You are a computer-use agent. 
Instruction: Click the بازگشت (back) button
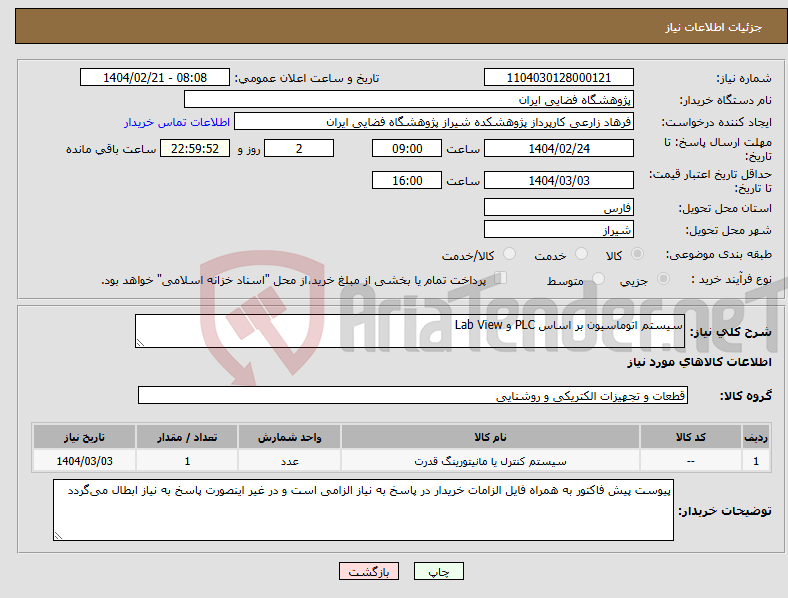369,571
